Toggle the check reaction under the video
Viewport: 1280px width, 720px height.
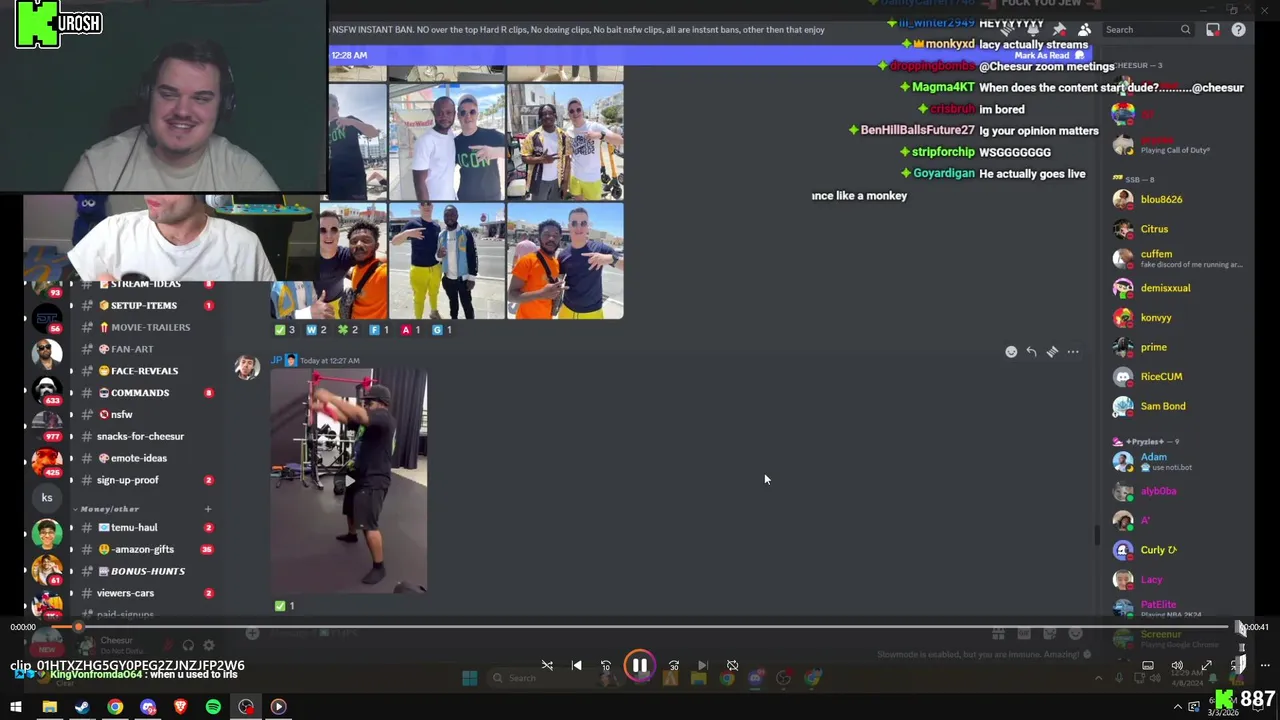[x=285, y=605]
